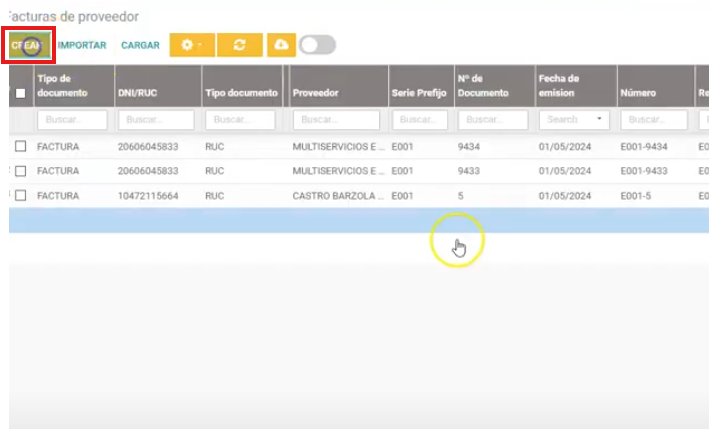Tick checkbox for CASTRO BARZOLA invoice row

tap(20, 196)
